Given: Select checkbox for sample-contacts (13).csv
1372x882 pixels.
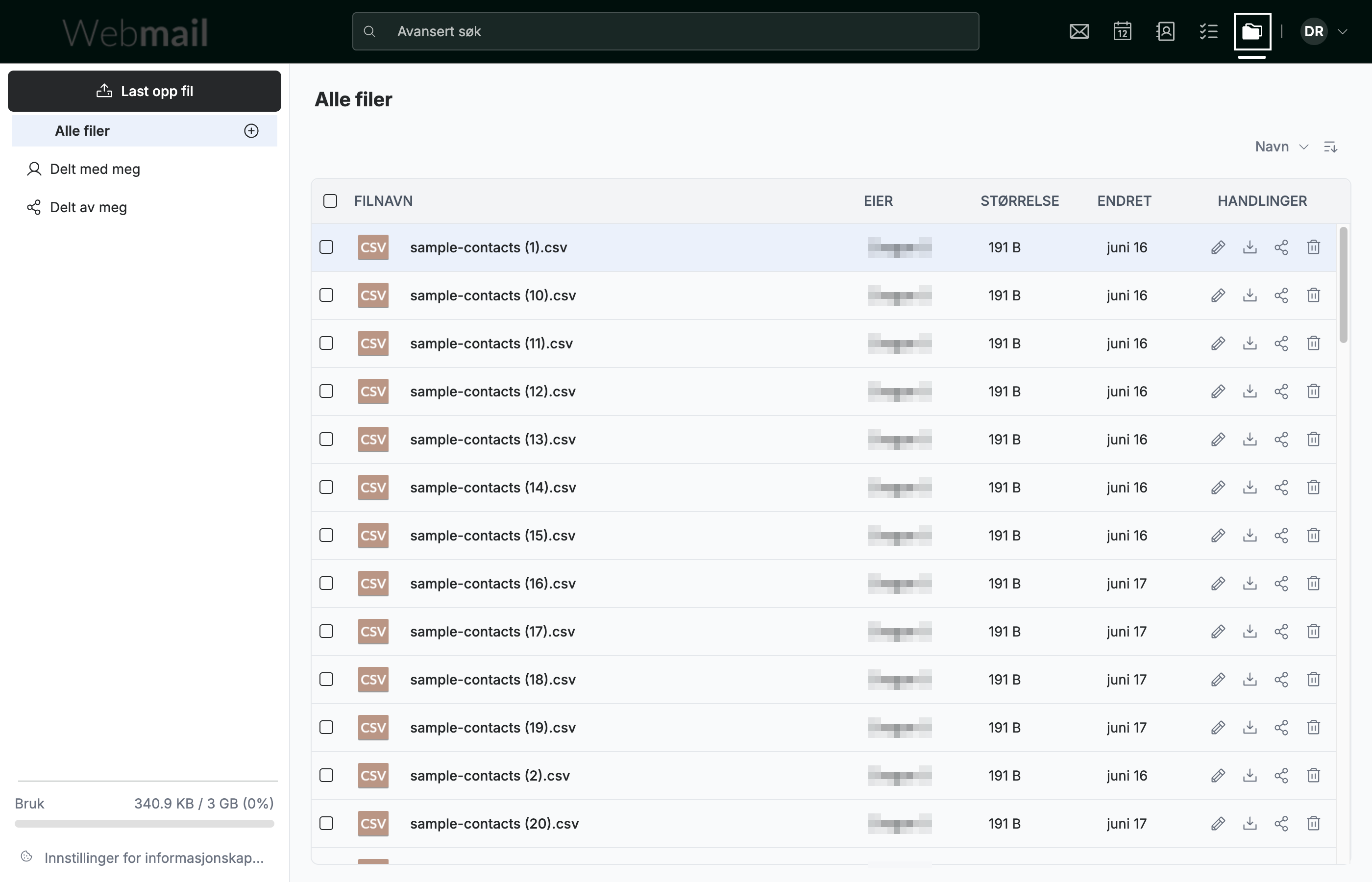Looking at the screenshot, I should click(x=326, y=440).
